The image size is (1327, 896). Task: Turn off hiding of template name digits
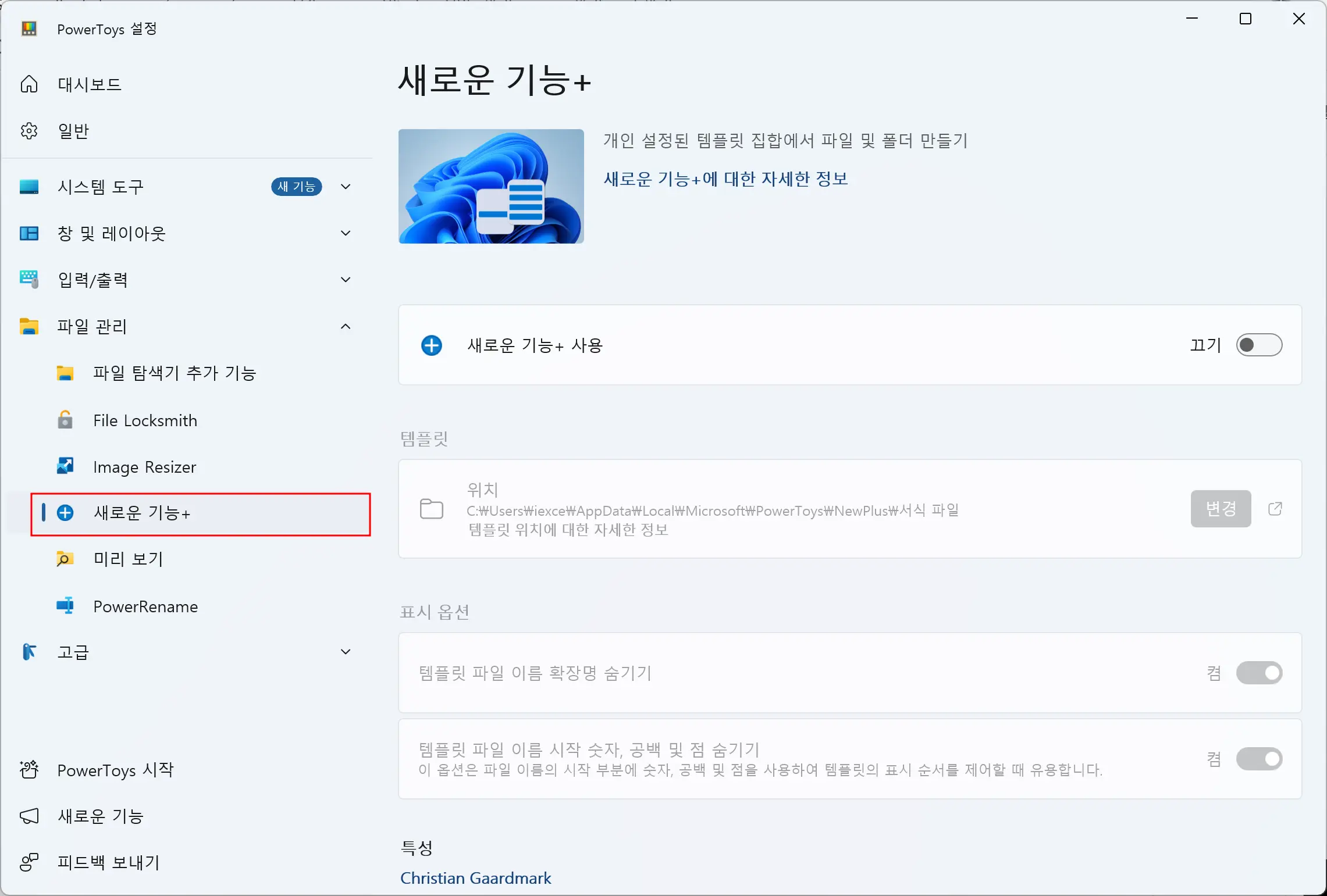(x=1259, y=759)
